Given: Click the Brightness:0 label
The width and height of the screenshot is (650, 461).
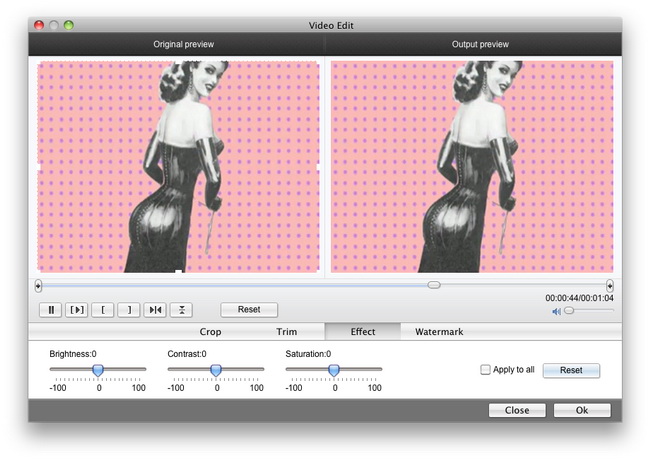Looking at the screenshot, I should click(73, 354).
